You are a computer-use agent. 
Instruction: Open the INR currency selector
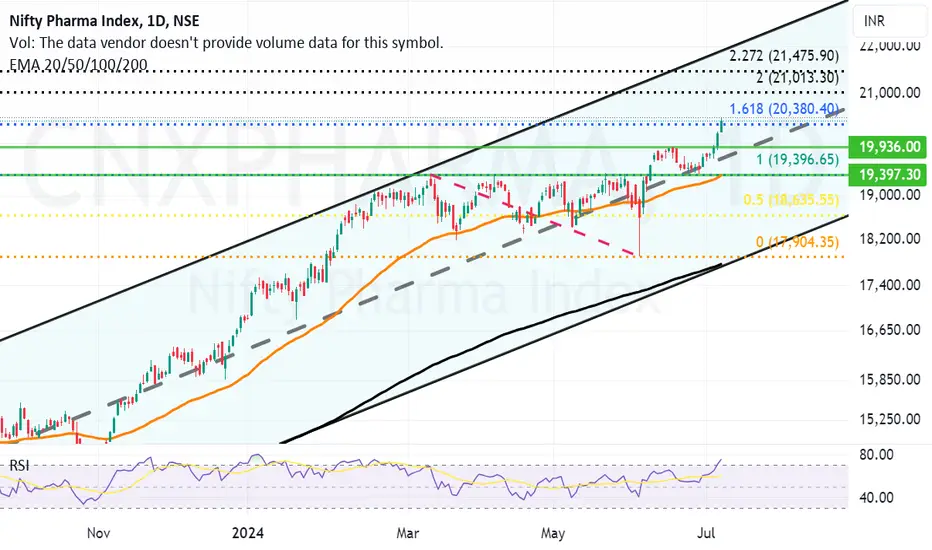(x=889, y=21)
